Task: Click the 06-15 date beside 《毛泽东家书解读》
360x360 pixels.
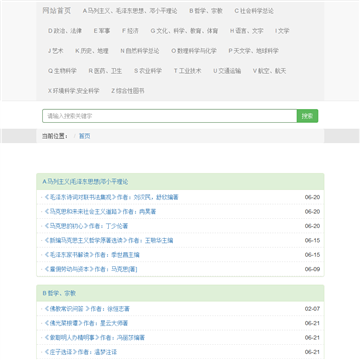Action: tap(312, 255)
